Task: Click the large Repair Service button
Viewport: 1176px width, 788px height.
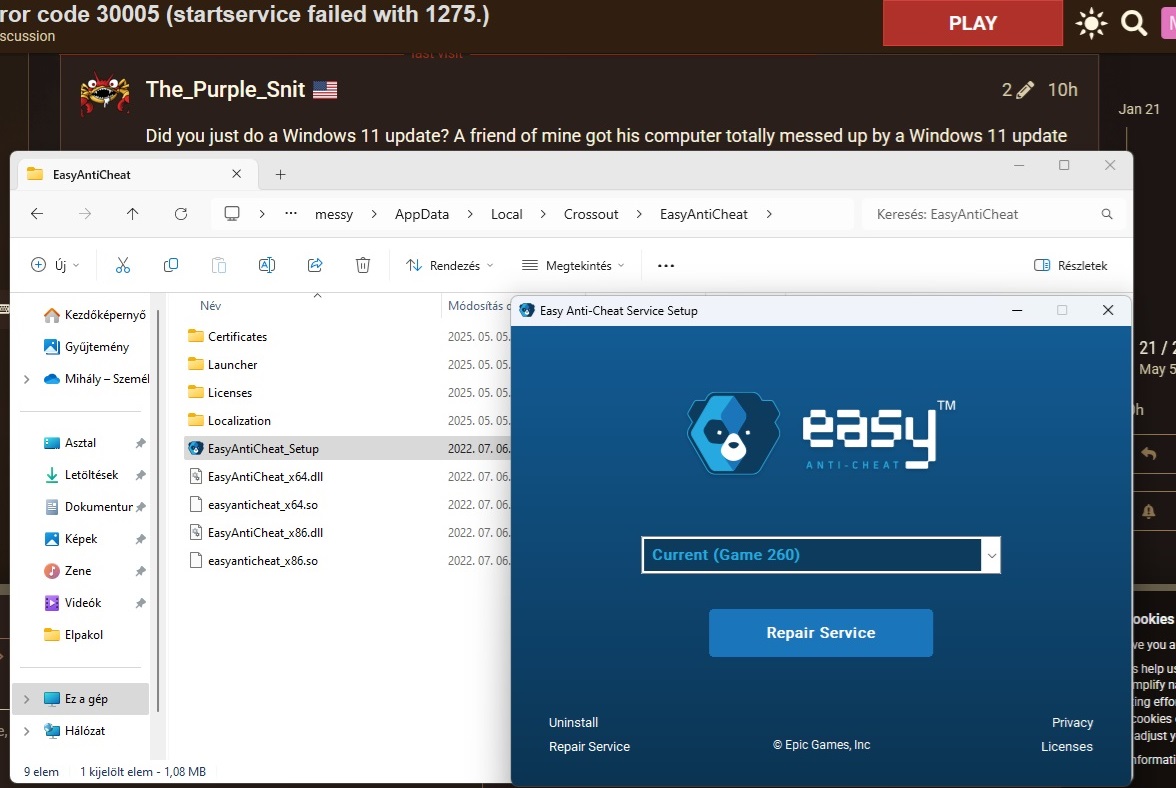Action: [x=821, y=633]
